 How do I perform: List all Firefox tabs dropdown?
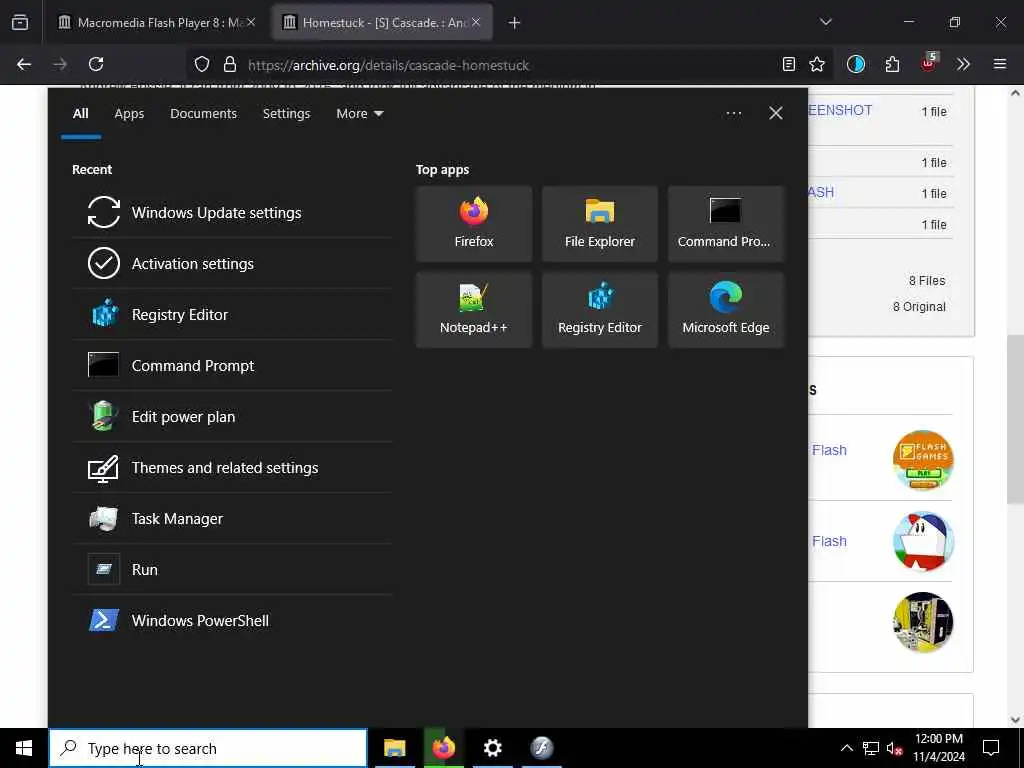[825, 22]
